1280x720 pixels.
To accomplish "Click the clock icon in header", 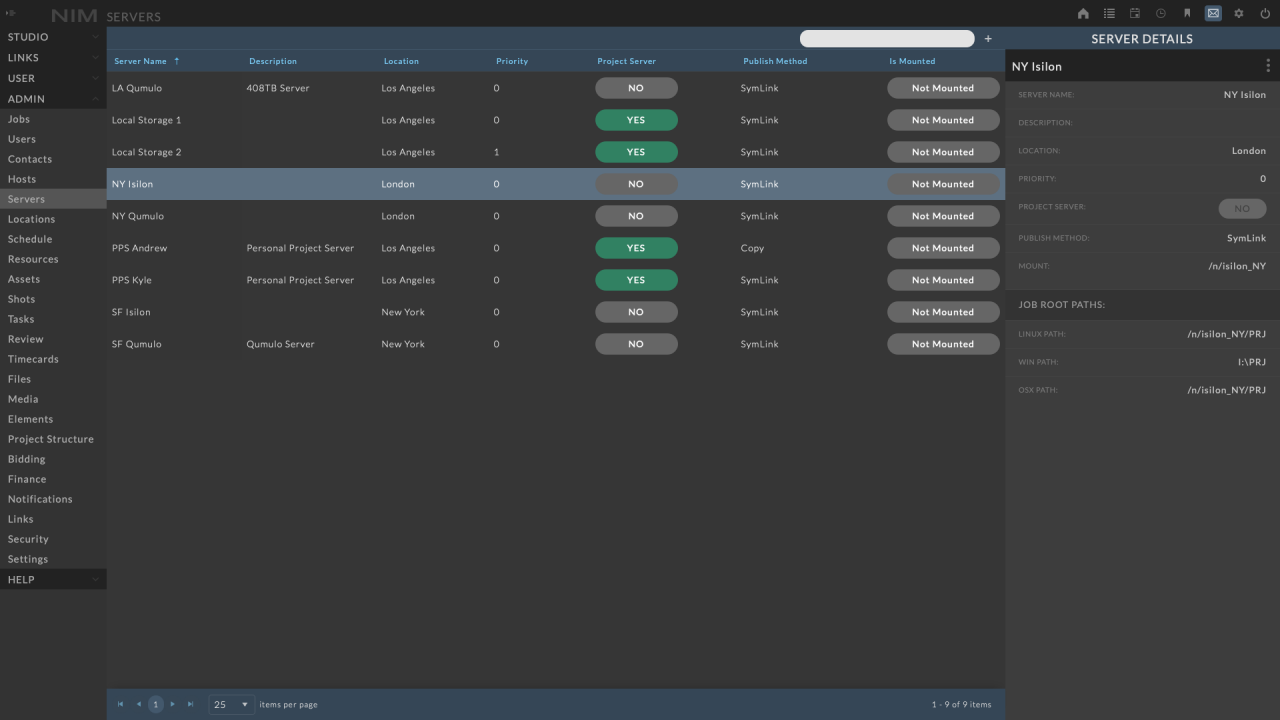I will point(1161,14).
